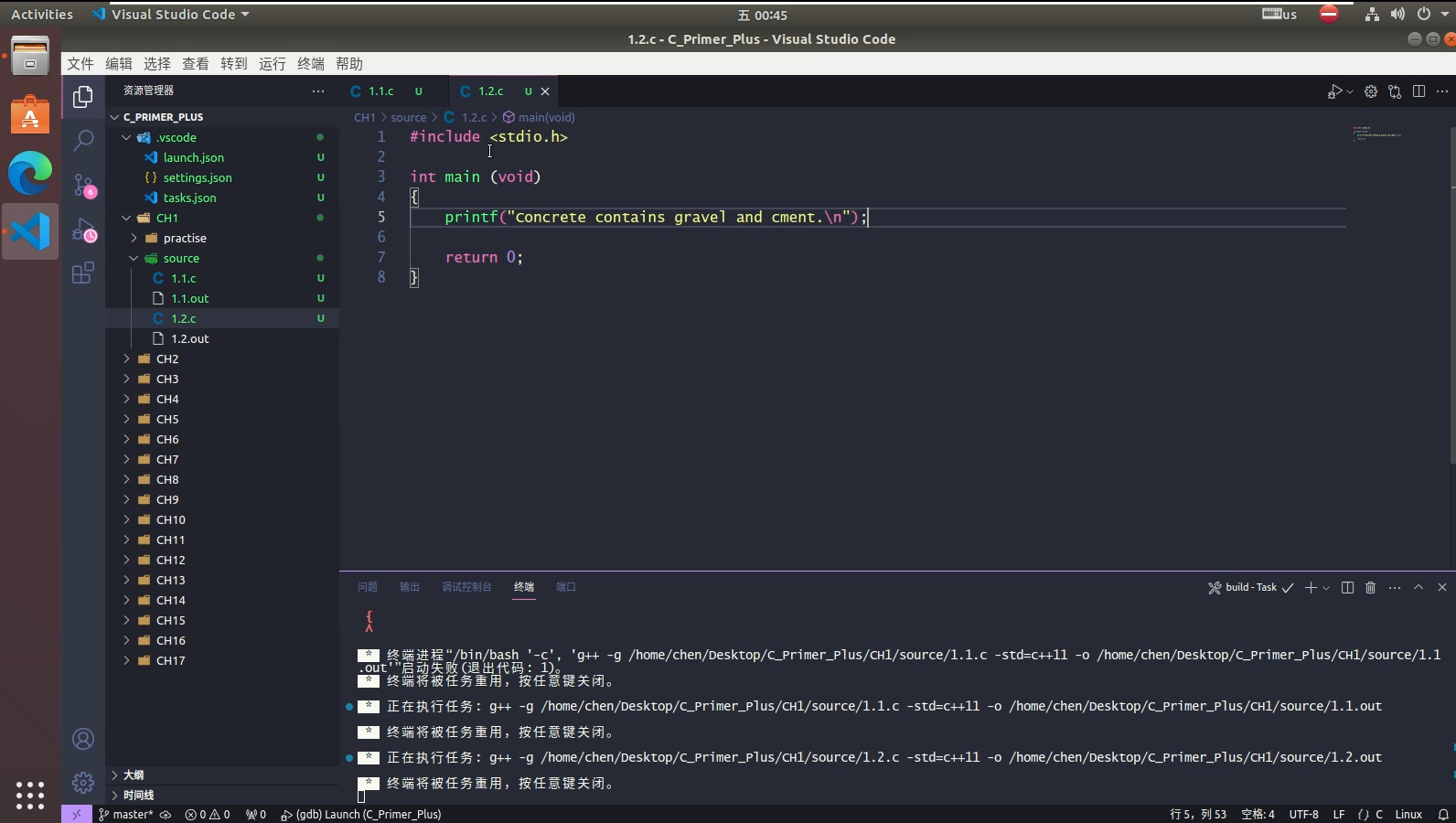
Task: Open the 查看 menu
Action: [196, 64]
